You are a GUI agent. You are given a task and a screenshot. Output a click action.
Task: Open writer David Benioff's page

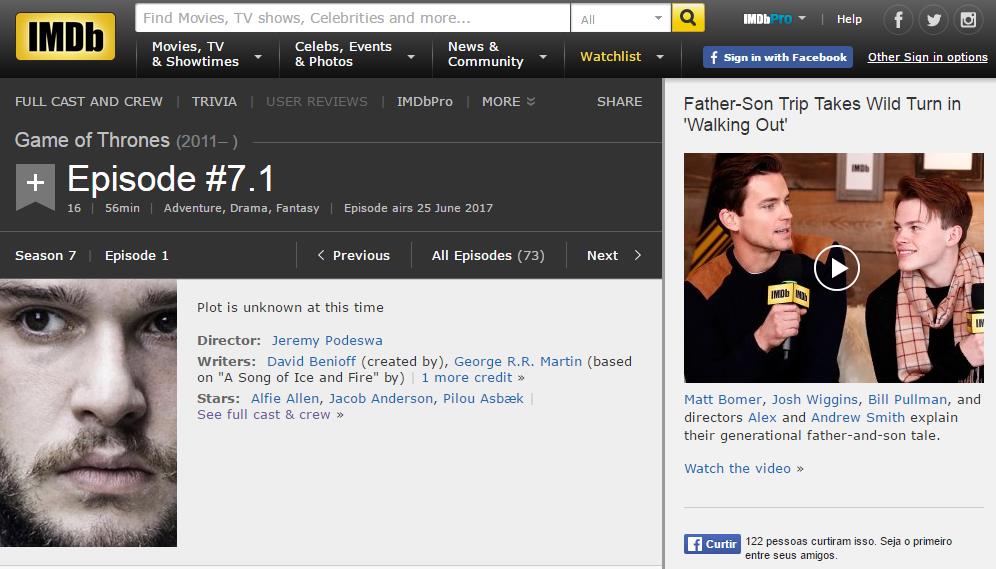coord(311,361)
